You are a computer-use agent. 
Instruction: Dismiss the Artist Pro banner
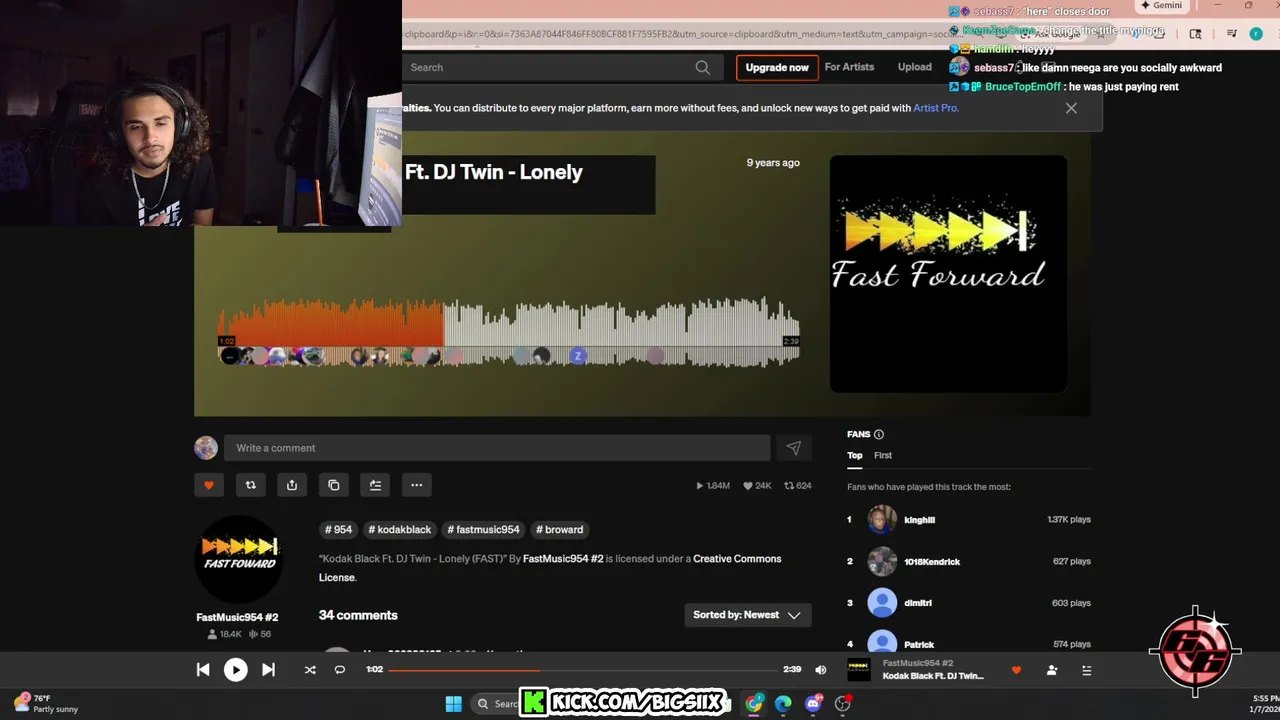coord(1071,108)
